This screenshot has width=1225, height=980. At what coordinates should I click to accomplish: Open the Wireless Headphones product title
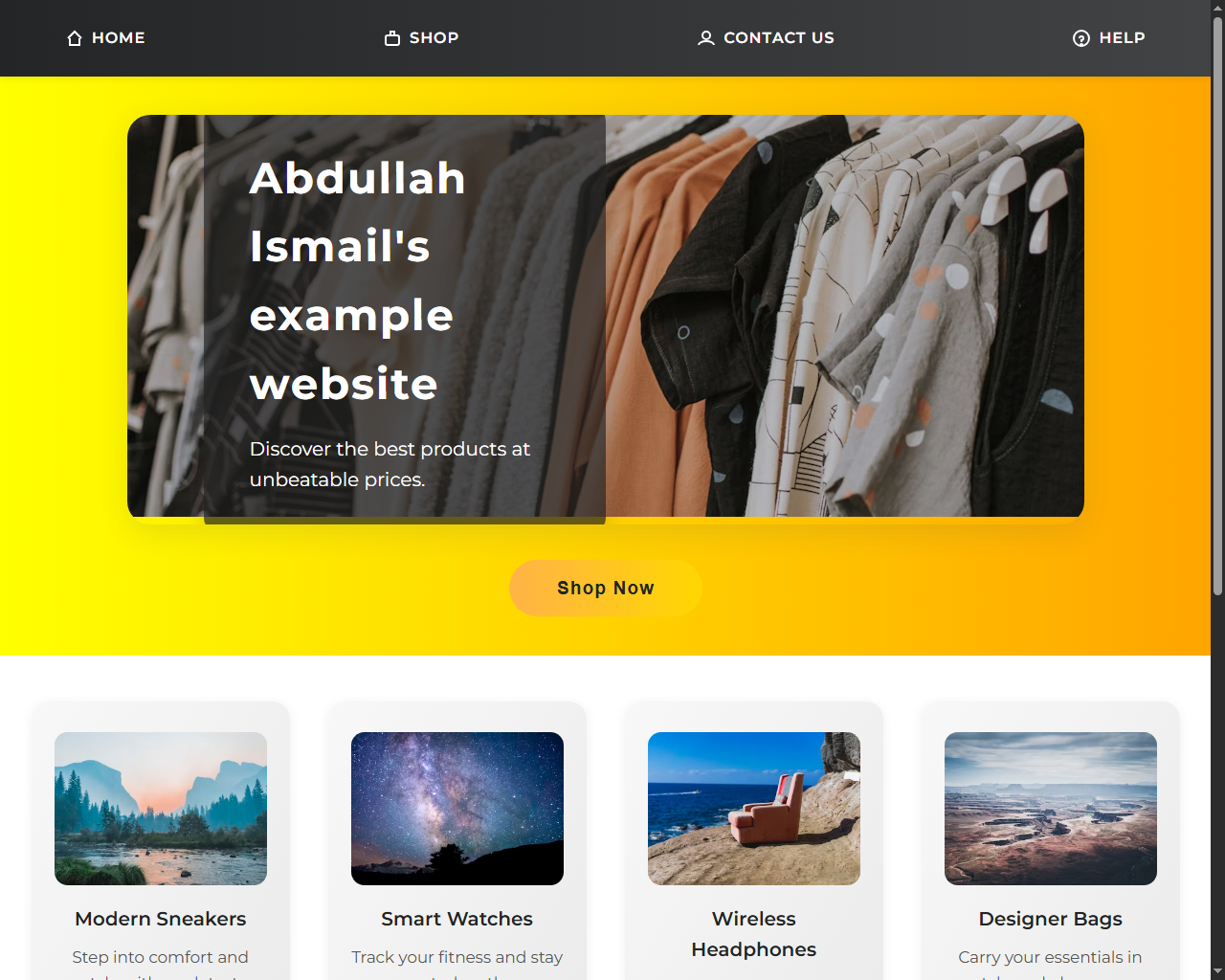[754, 934]
